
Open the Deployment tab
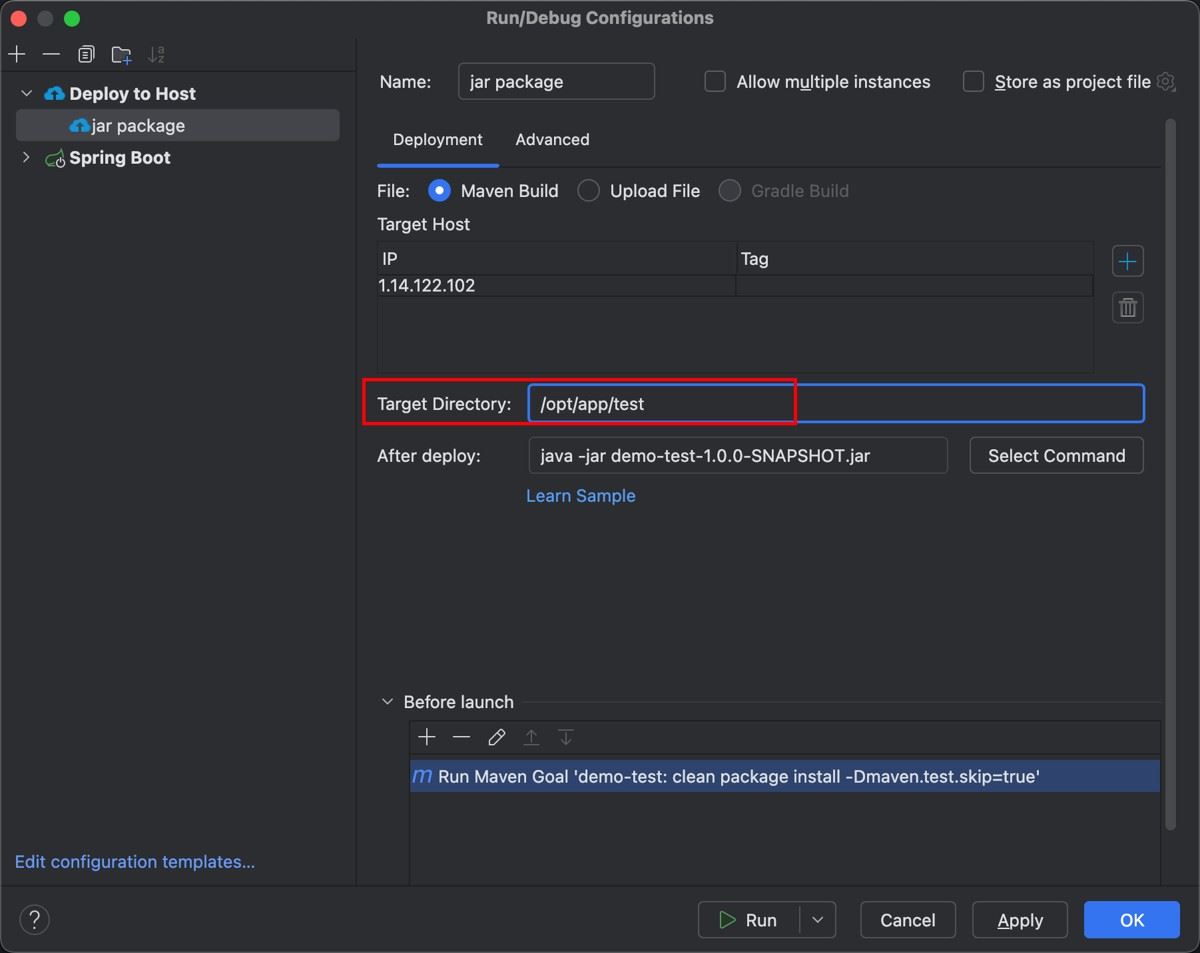click(437, 140)
